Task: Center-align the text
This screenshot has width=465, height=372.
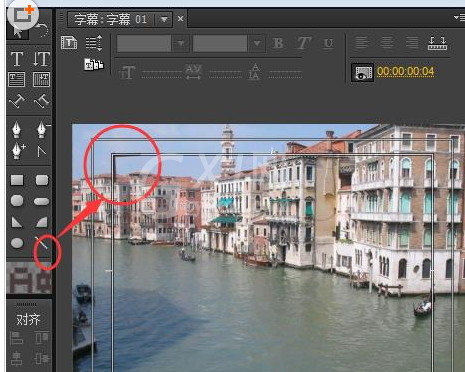Action: click(387, 43)
